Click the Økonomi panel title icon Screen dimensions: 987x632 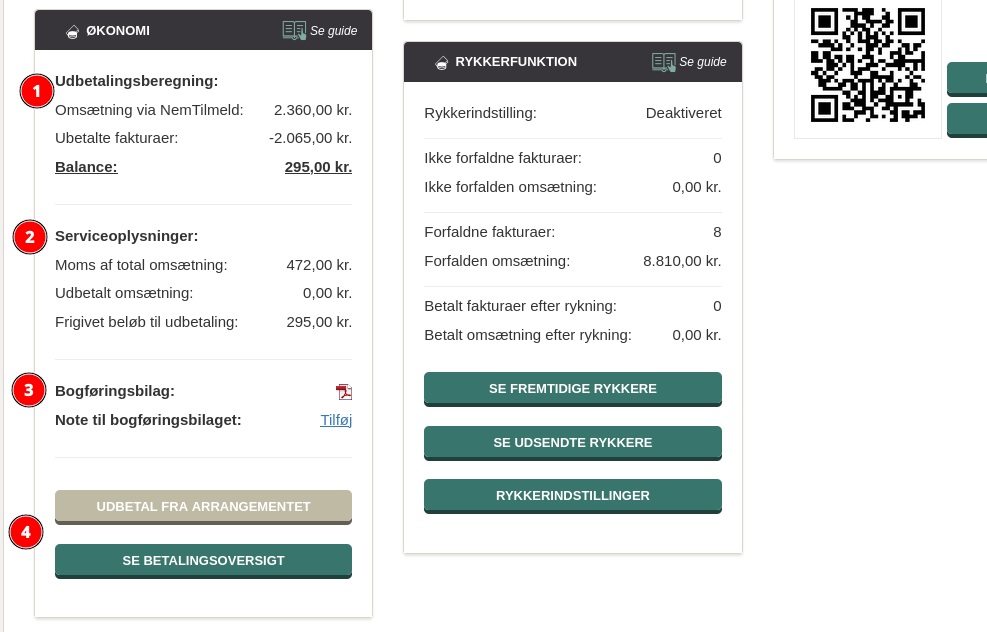72,31
